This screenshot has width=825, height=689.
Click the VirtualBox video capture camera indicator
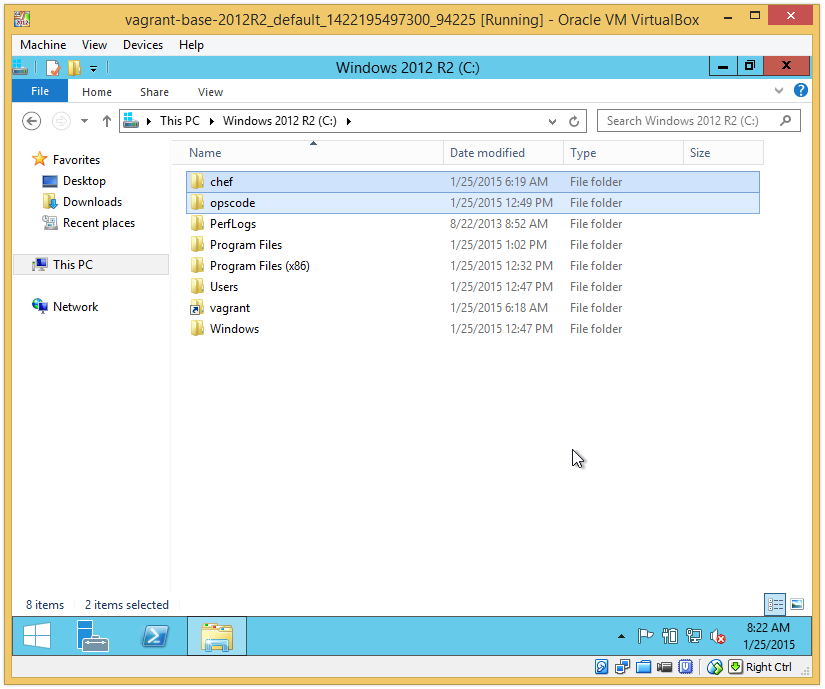click(665, 667)
